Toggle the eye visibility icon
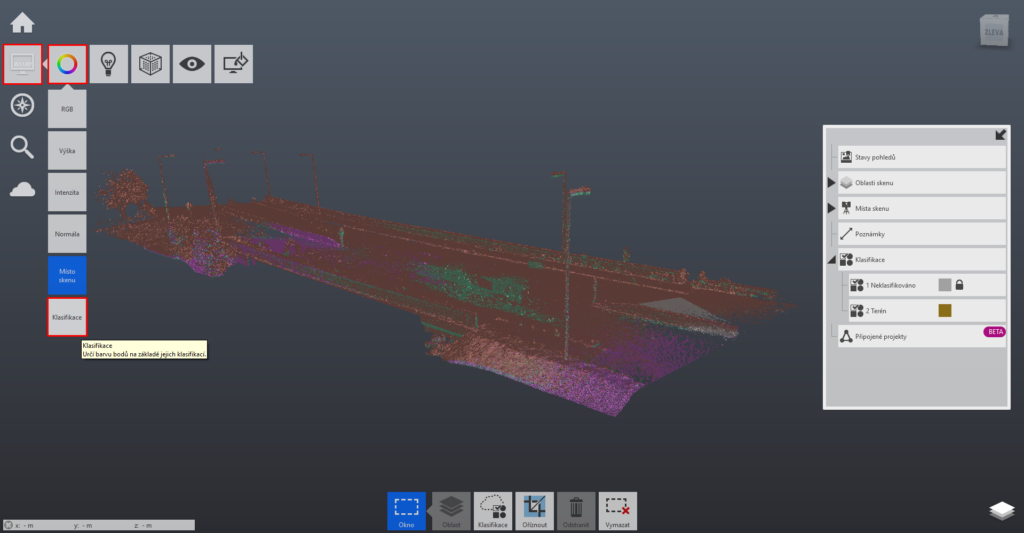This screenshot has height=533, width=1024. (x=191, y=64)
